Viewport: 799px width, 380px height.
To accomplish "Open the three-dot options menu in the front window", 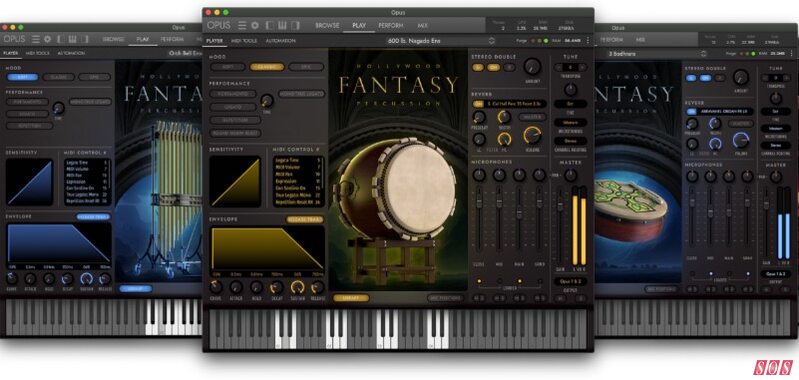I will pos(588,40).
